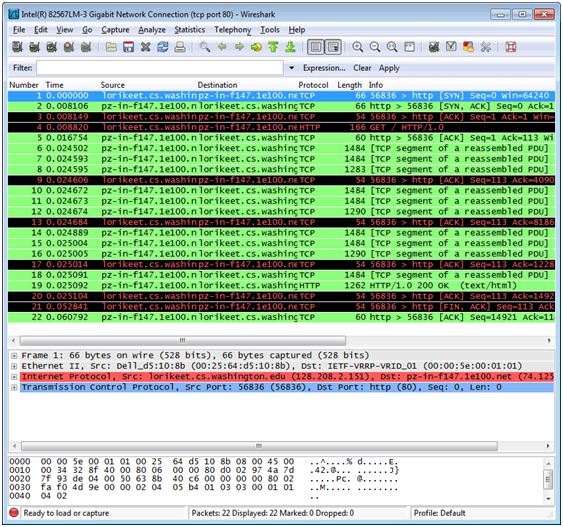Open the View menu
The width and height of the screenshot is (563, 527).
65,30
